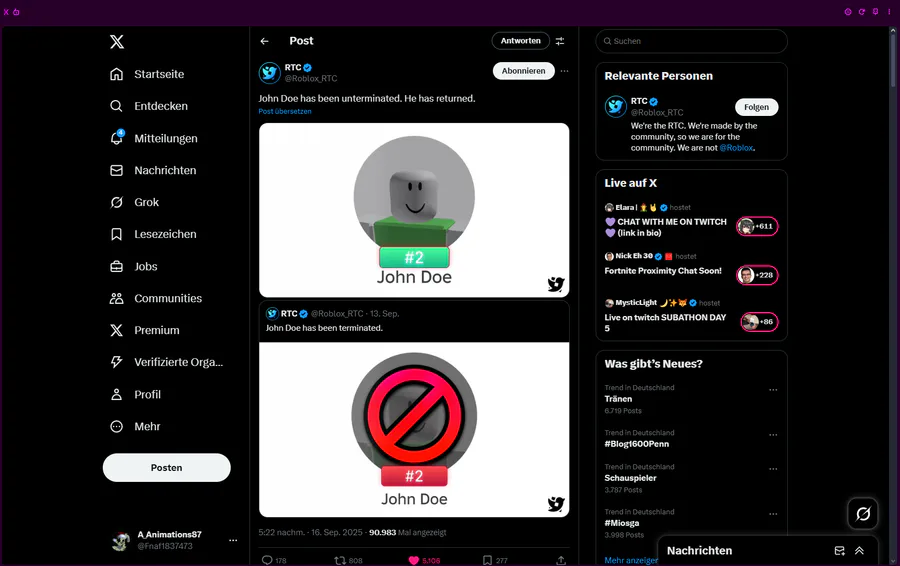Screen dimensions: 900x566
Task: Open account menu dots beside A_Animations87
Action: (233, 540)
